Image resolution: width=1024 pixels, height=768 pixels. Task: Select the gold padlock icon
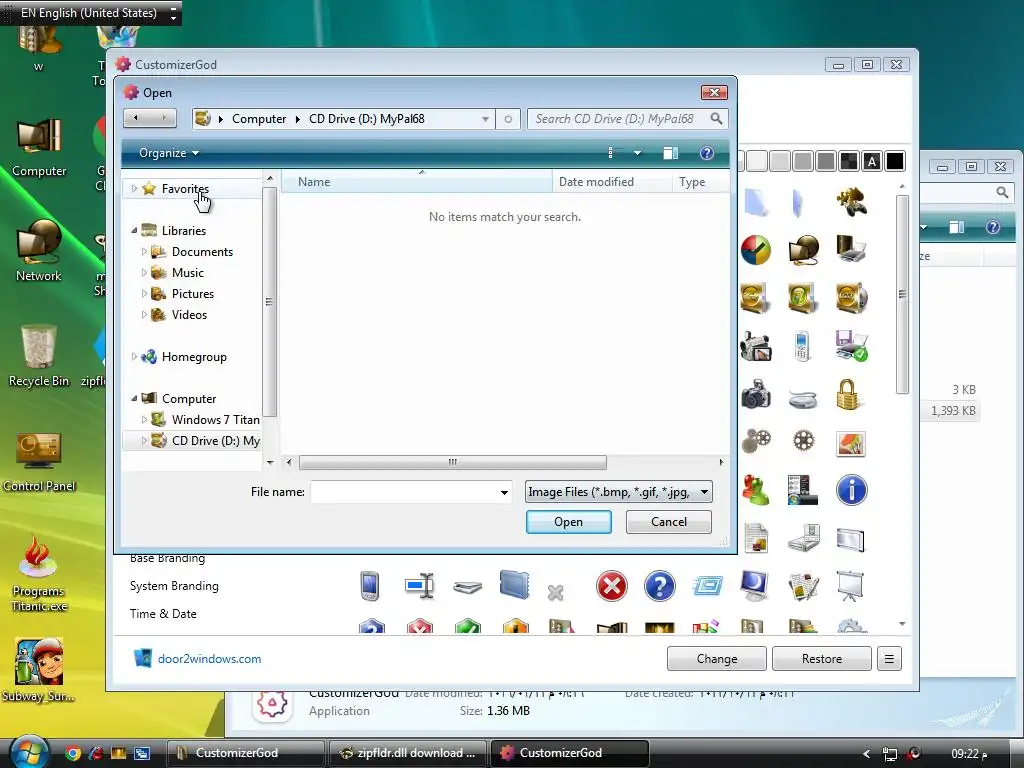[x=847, y=394]
